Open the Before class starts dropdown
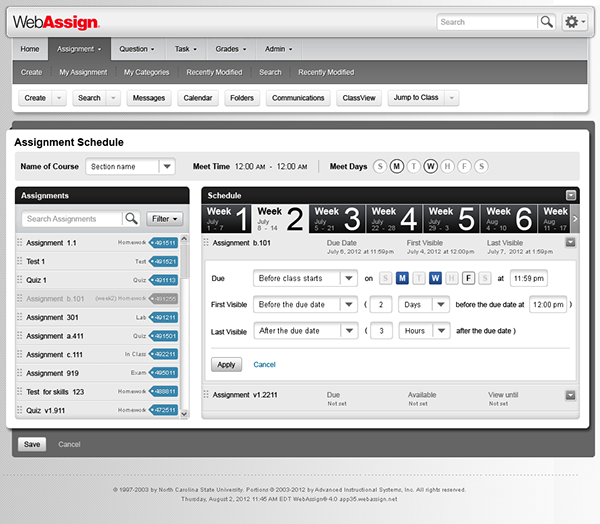Viewport: 600px width, 524px height. (x=347, y=278)
